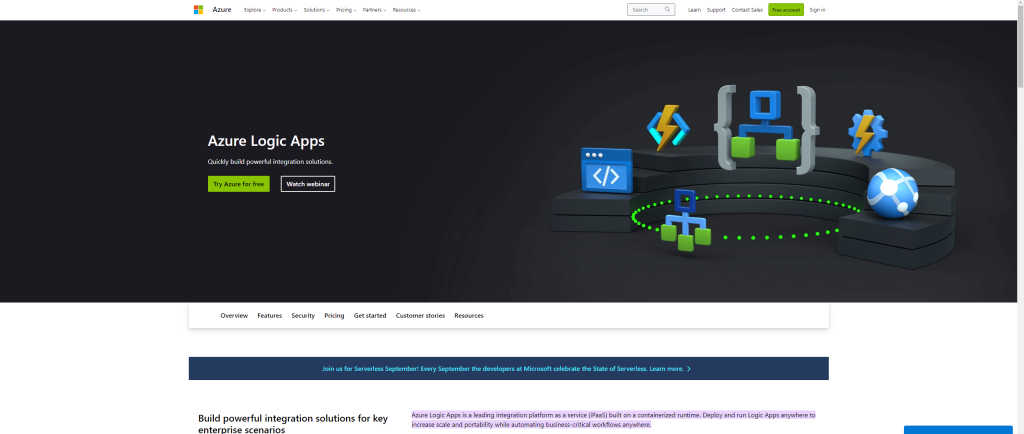This screenshot has width=1024, height=434.
Task: Go to the Pricing section tab
Action: coord(334,316)
